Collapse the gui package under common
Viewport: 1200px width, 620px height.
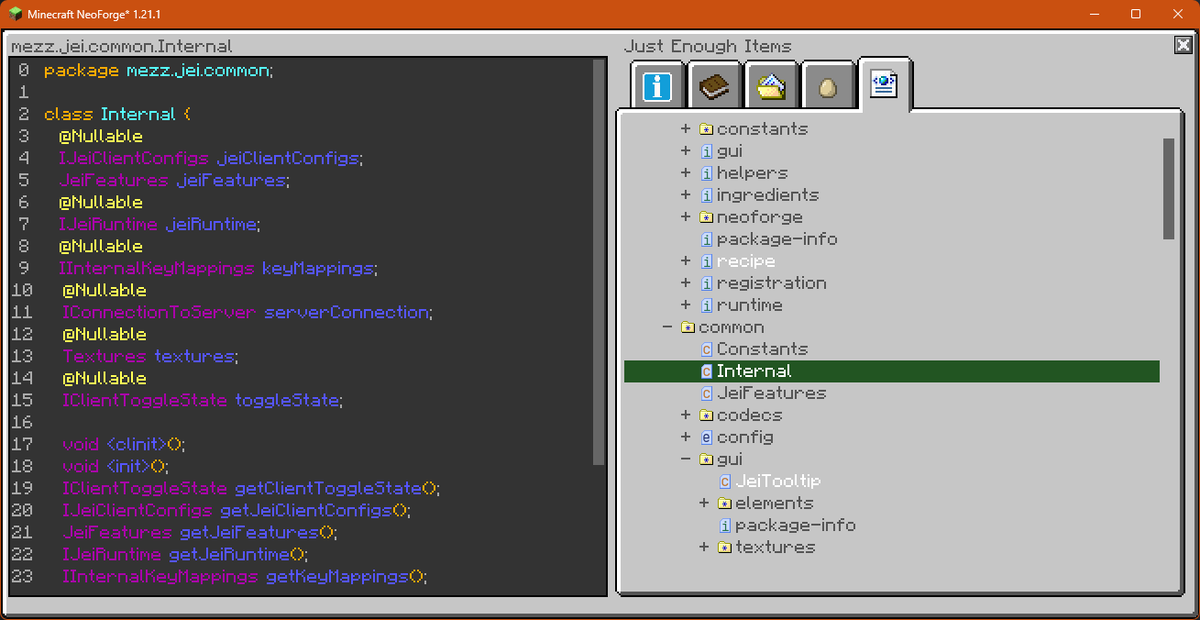pos(686,459)
